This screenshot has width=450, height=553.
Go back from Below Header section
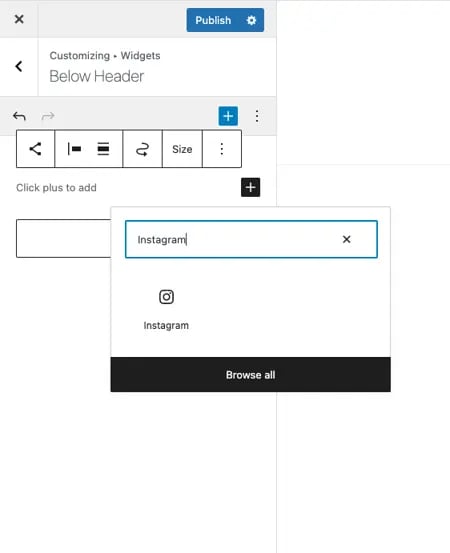(x=19, y=66)
